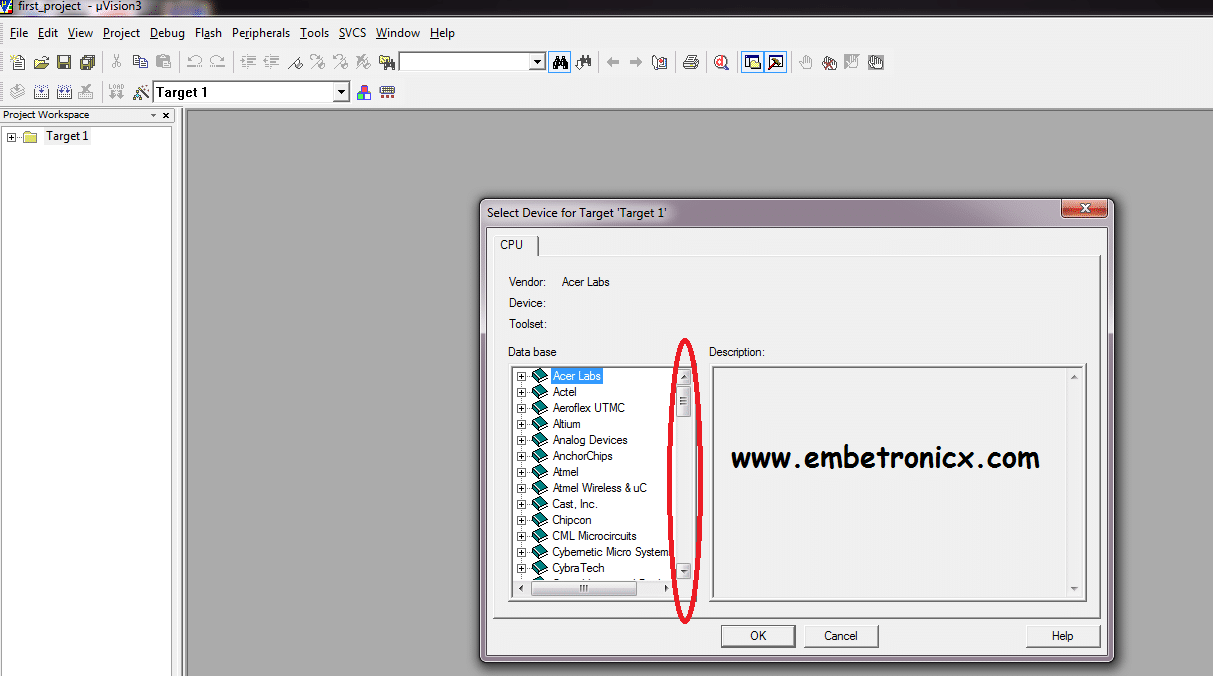Screen dimensions: 1213x676
Task: Open the Debug menu
Action: click(x=167, y=33)
